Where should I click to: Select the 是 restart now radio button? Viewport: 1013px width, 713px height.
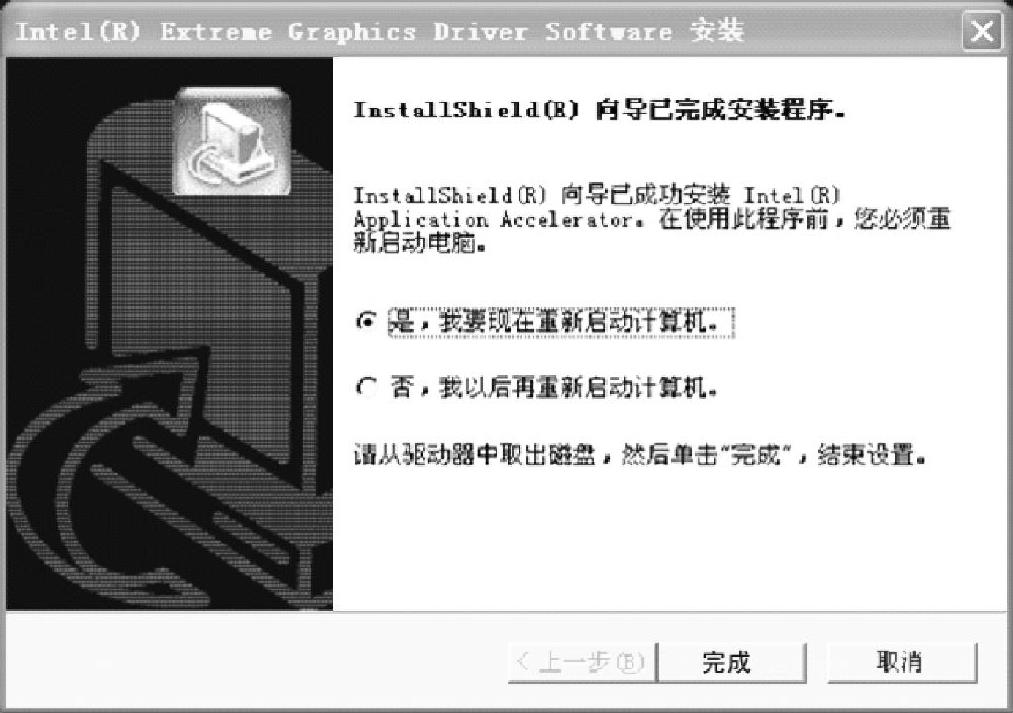(366, 321)
